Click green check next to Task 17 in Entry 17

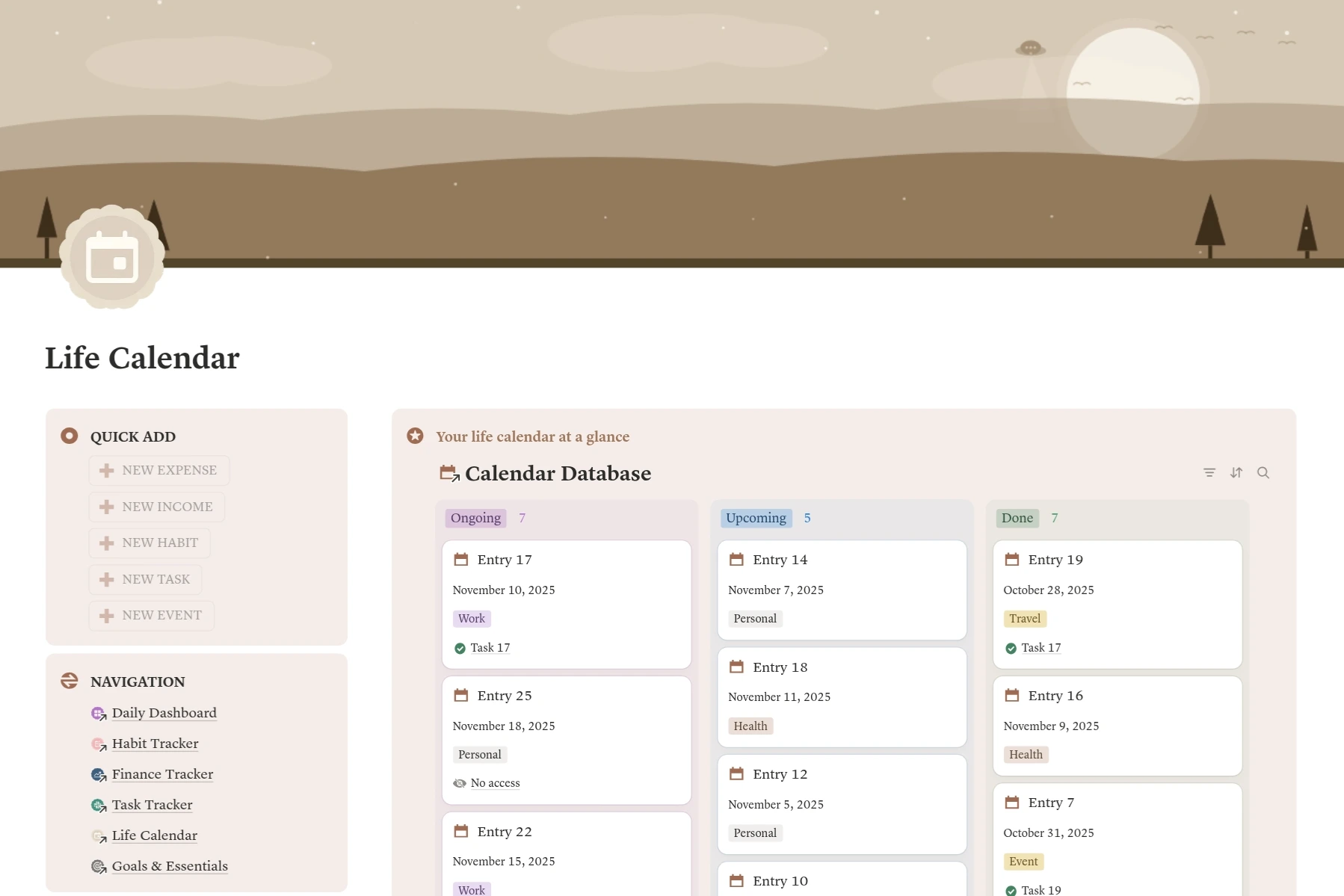coord(460,649)
